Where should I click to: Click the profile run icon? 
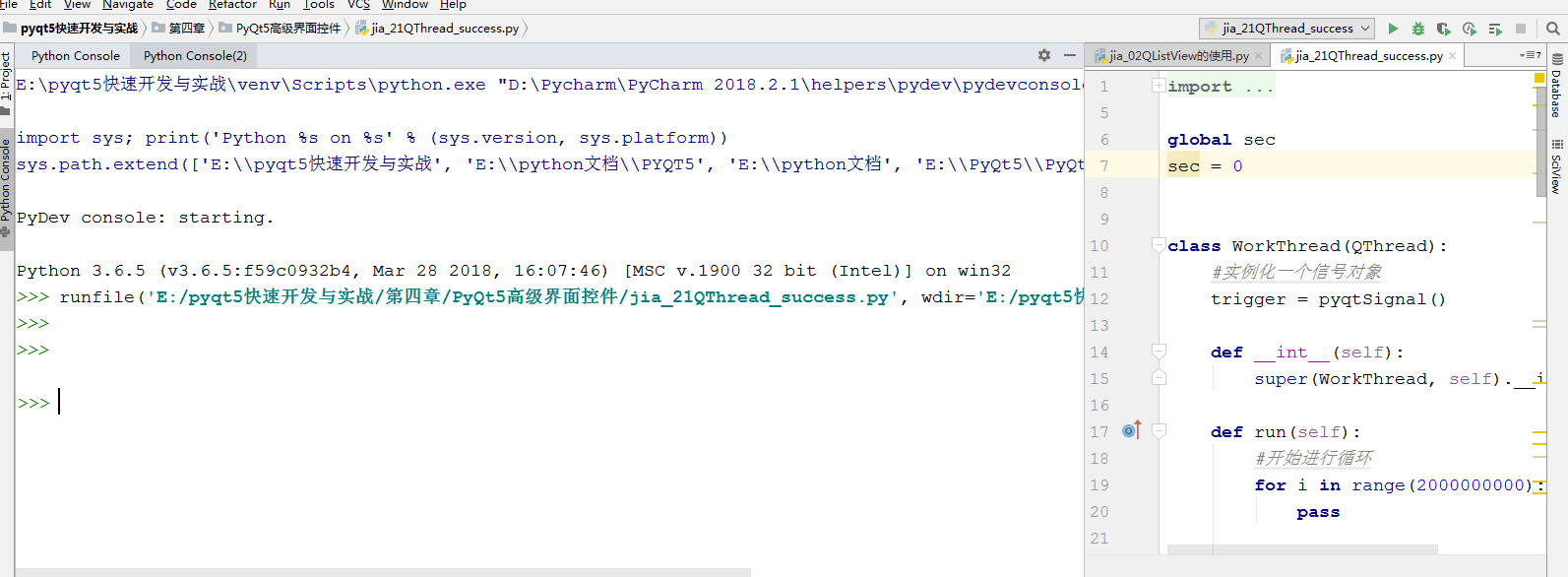(x=1470, y=29)
